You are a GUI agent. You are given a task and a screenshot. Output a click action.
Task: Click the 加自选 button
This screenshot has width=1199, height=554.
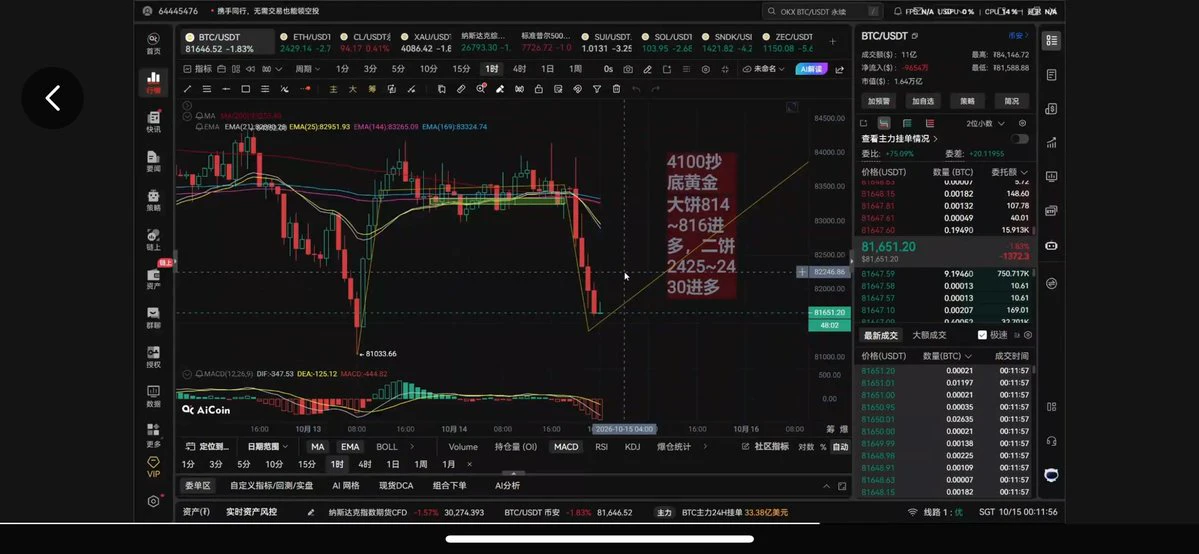pyautogui.click(x=923, y=101)
